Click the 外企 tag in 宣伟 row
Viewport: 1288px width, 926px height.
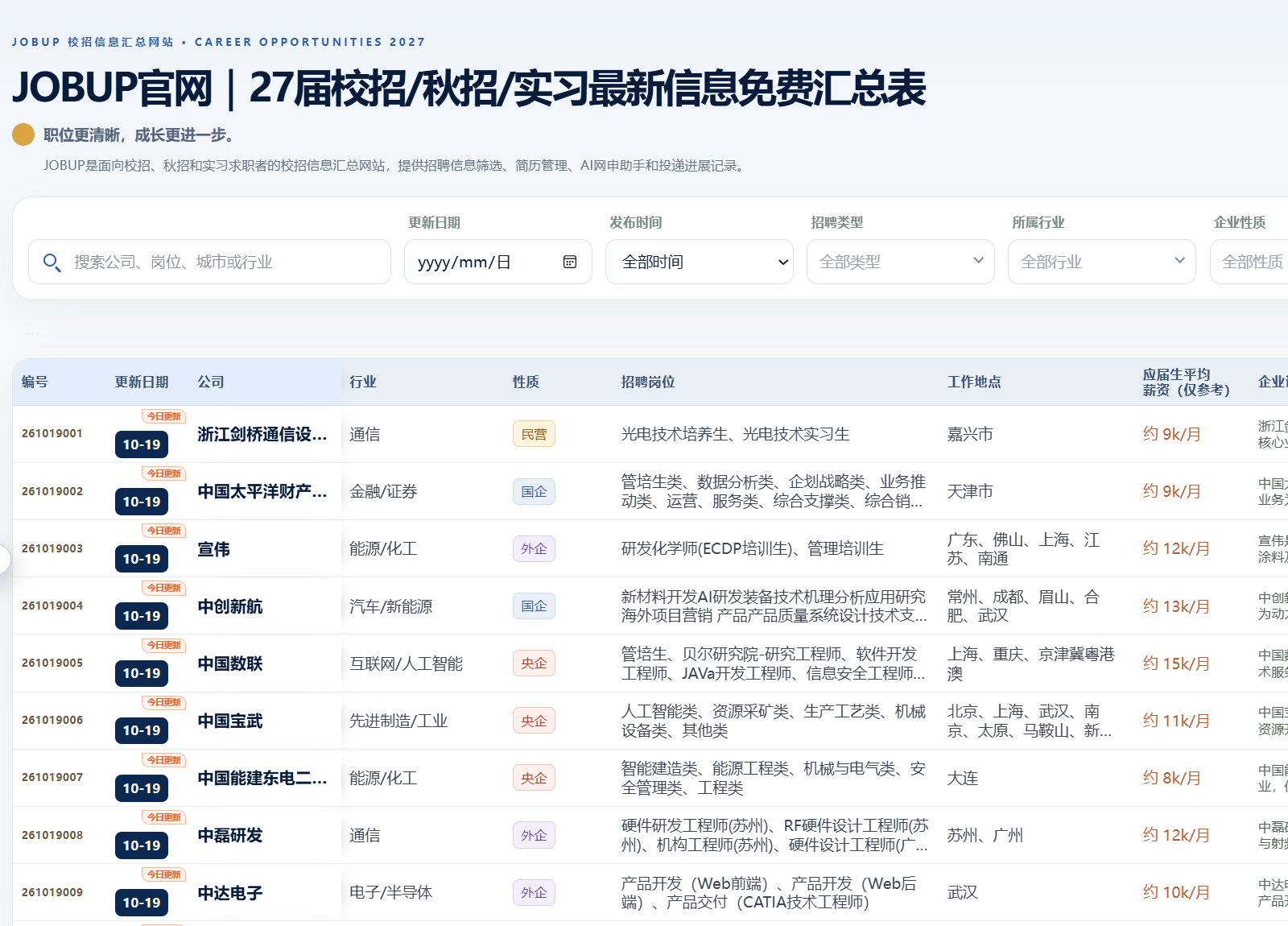pyautogui.click(x=534, y=548)
